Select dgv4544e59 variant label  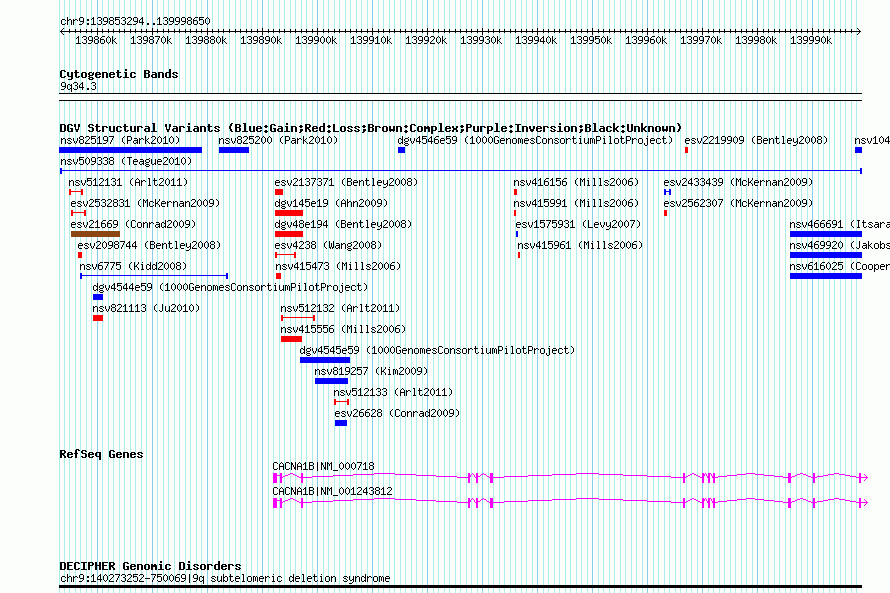(230, 287)
